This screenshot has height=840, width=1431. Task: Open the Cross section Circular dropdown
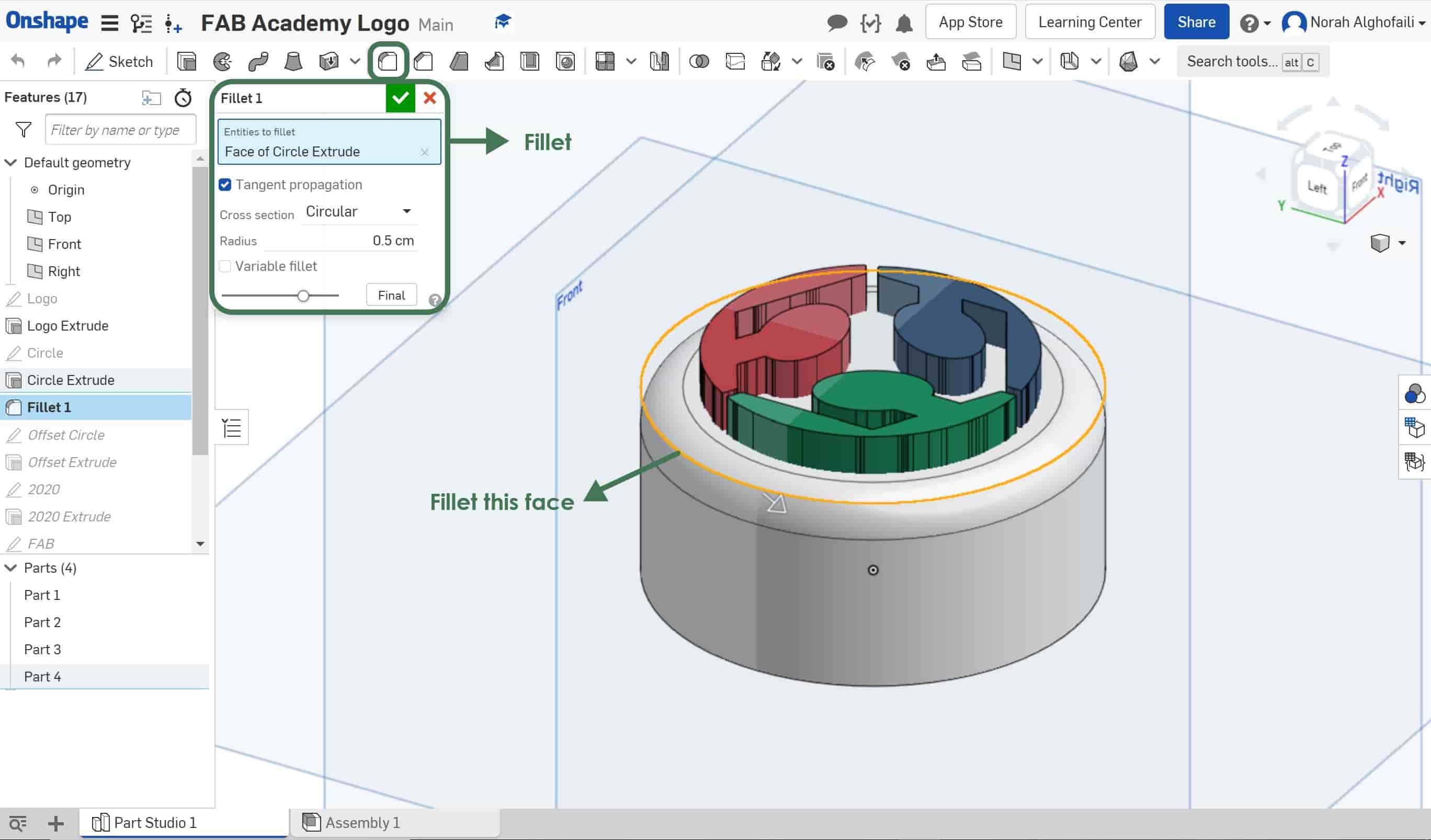tap(358, 211)
